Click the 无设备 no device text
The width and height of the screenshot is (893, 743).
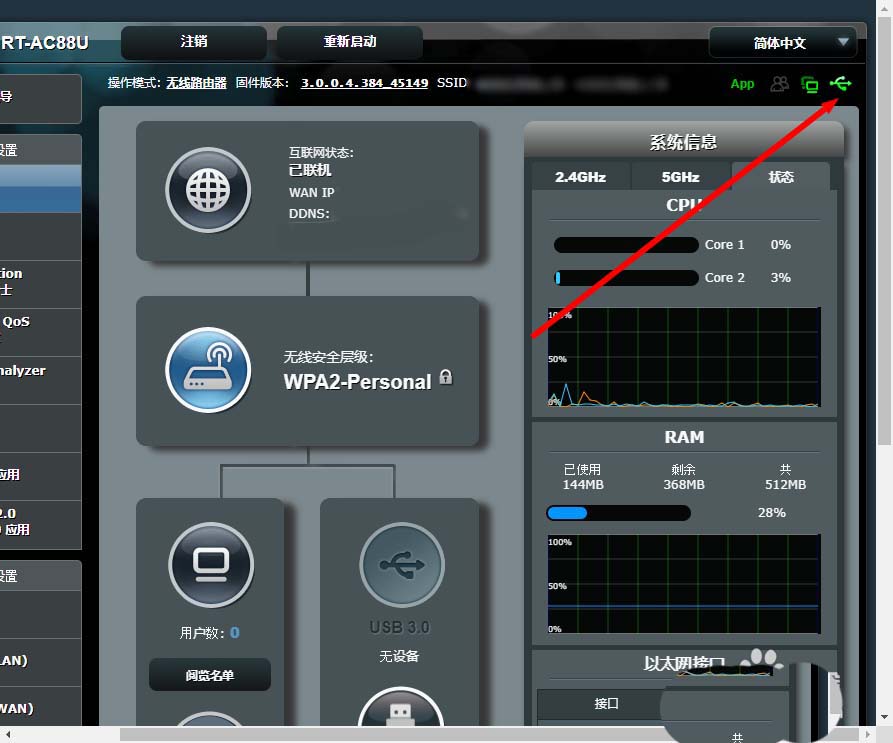pyautogui.click(x=399, y=656)
